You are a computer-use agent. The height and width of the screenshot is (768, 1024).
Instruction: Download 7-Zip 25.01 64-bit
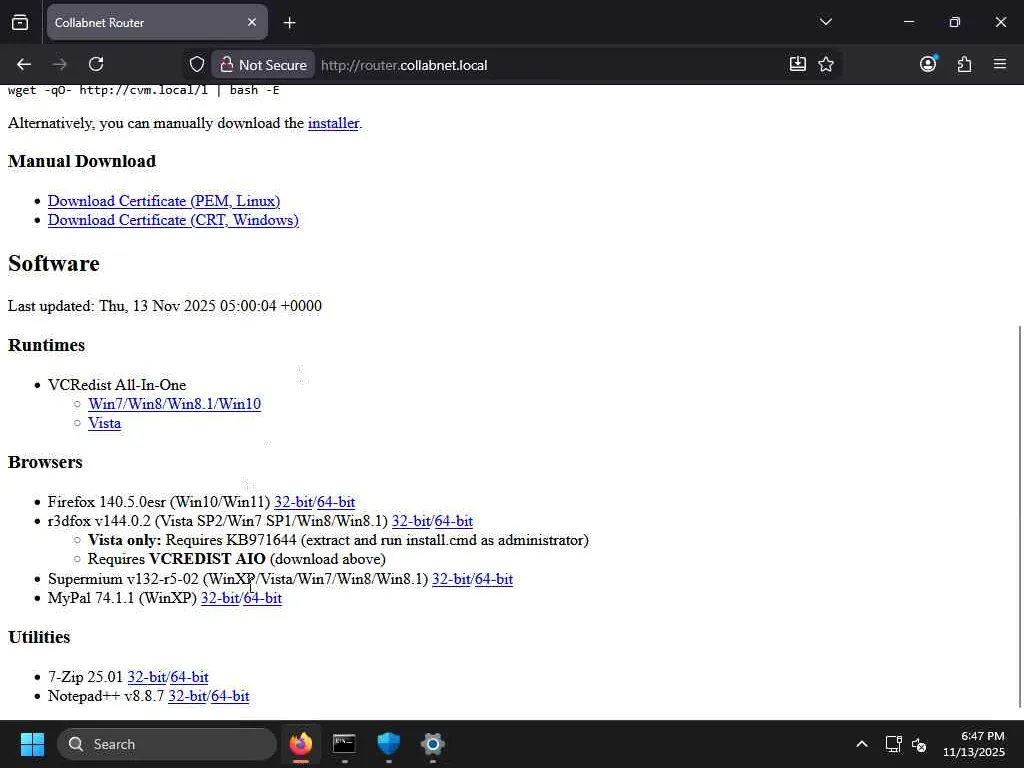189,677
